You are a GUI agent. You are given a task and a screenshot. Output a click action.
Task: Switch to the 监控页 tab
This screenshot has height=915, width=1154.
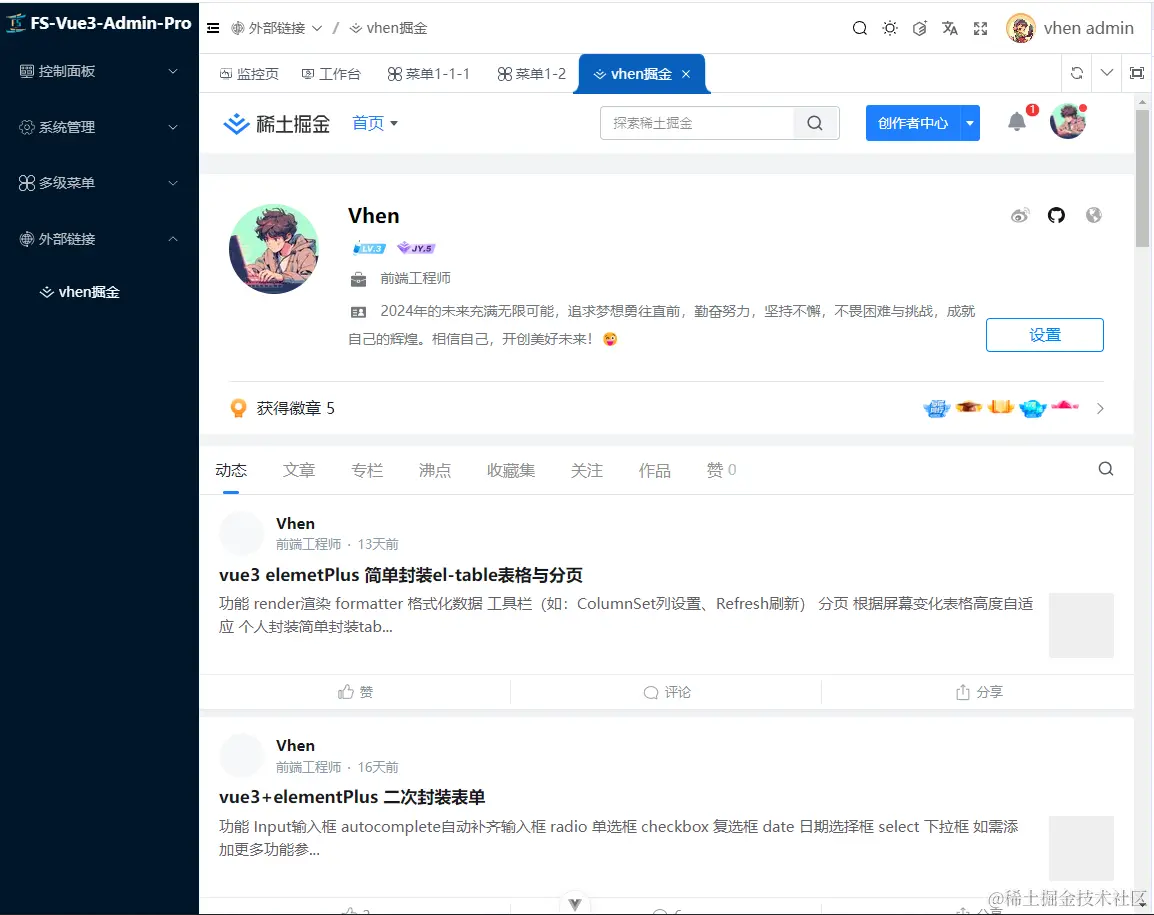coord(249,74)
